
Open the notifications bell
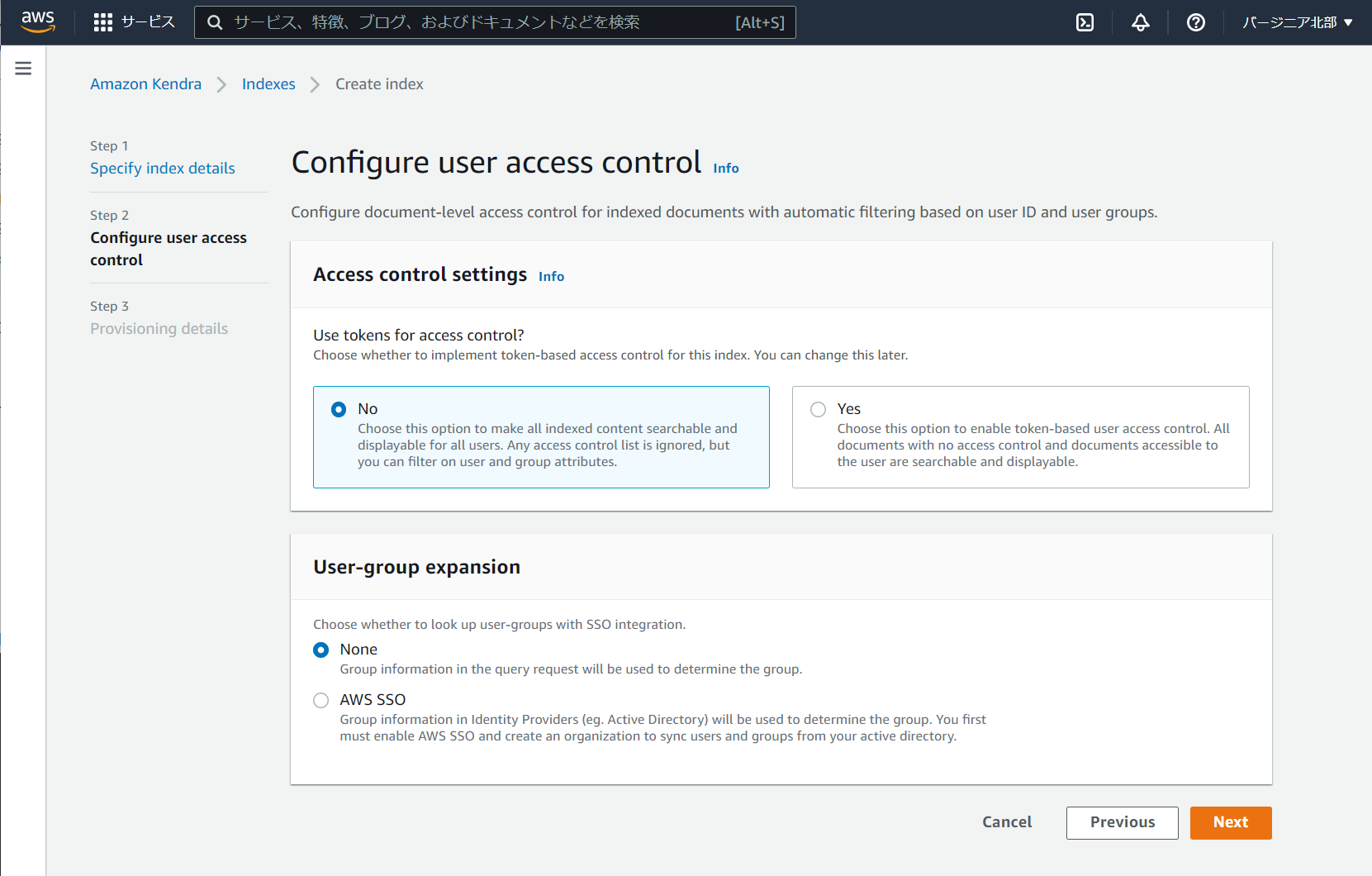[1141, 22]
